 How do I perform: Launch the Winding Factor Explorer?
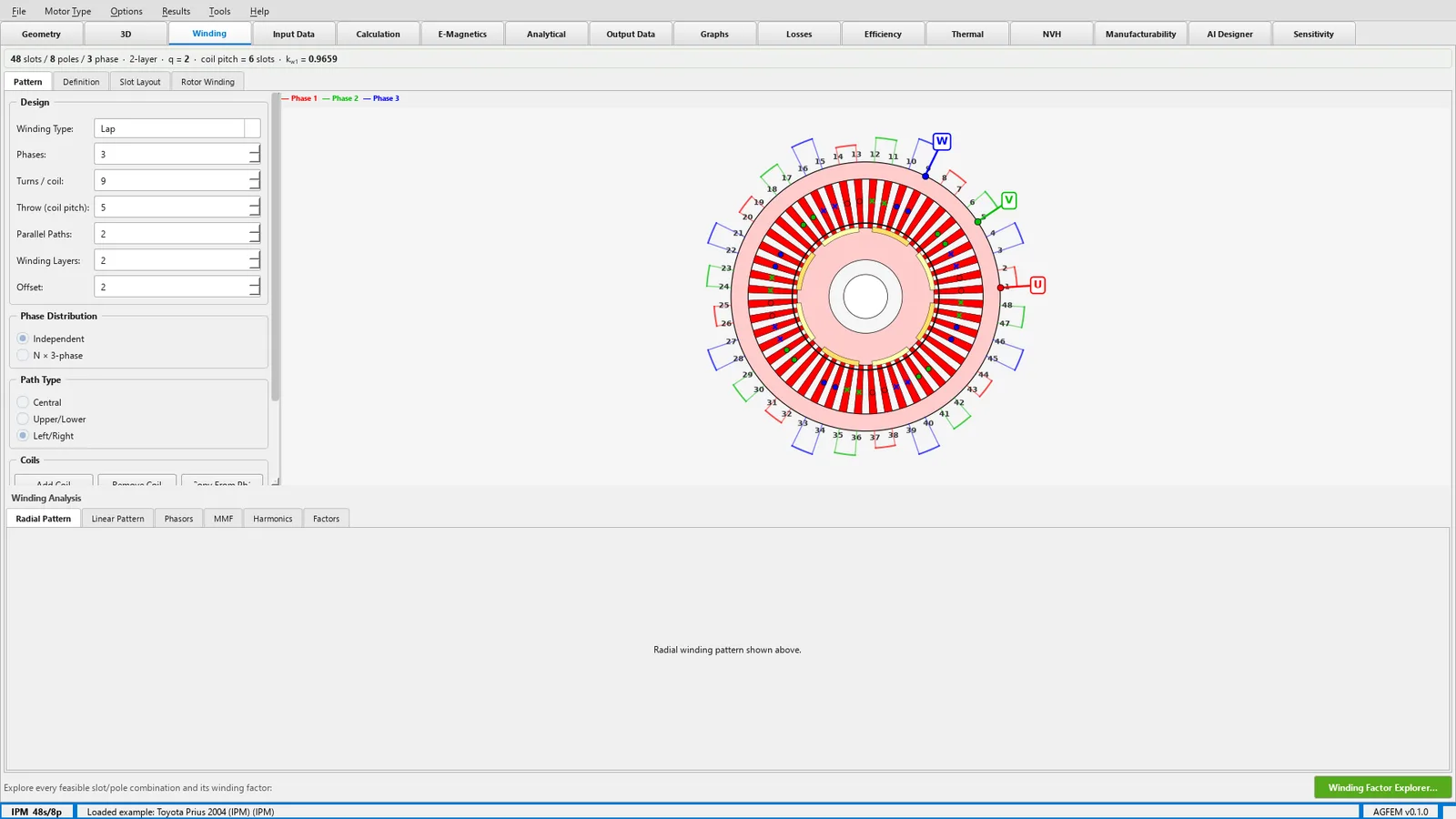point(1382,787)
